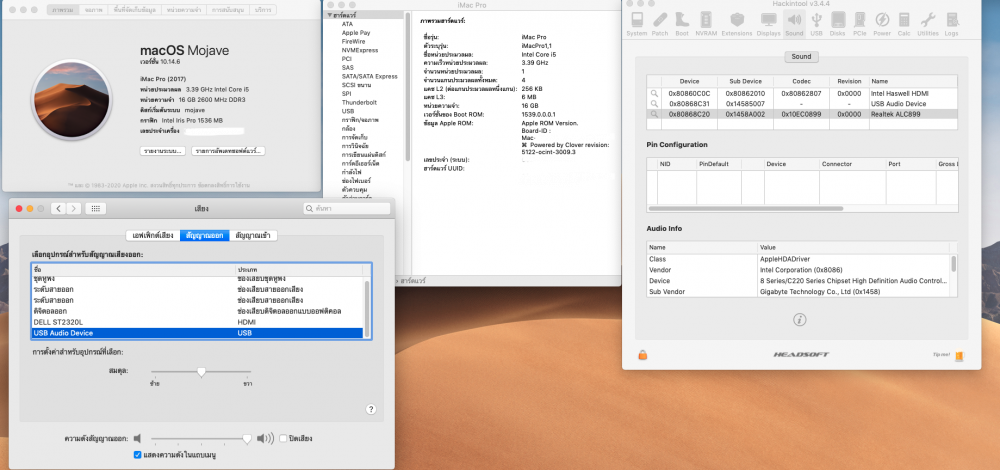Open the Utilities tab in Hackintool
This screenshot has width=1000, height=470.
click(928, 24)
